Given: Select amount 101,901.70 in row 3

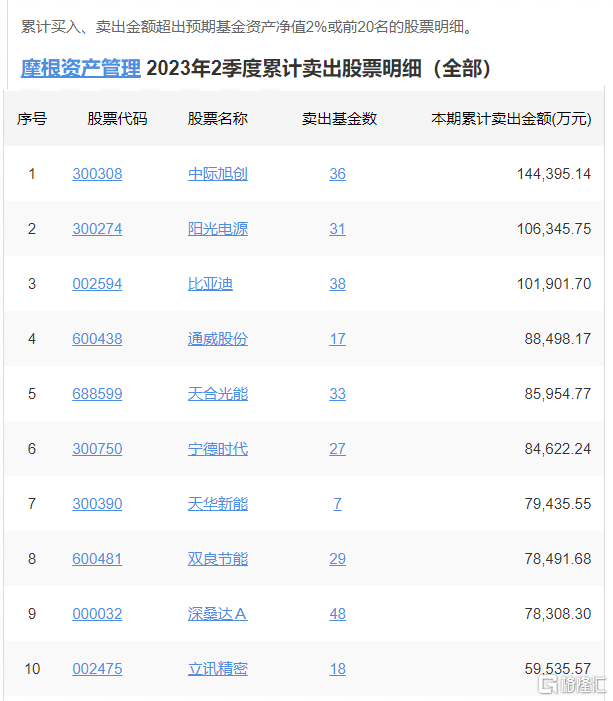Looking at the screenshot, I should pos(554,284).
